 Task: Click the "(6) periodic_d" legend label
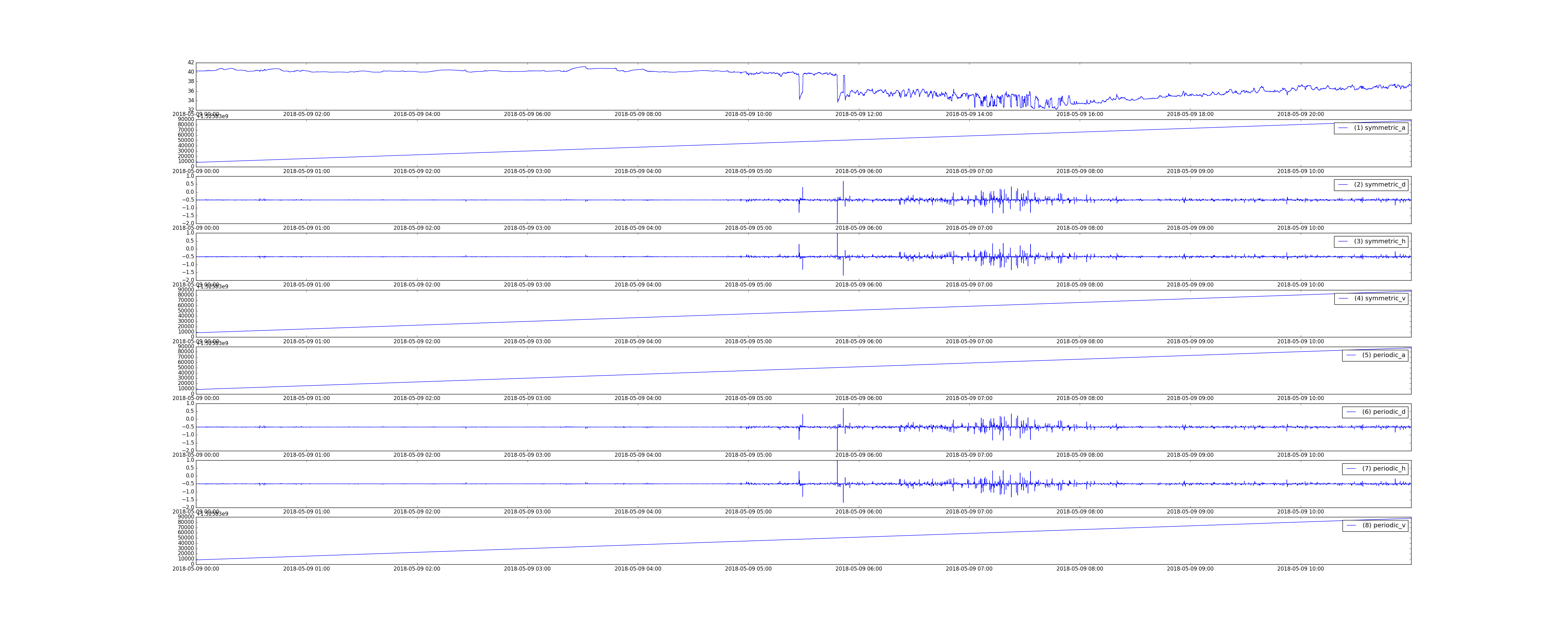1384,412
